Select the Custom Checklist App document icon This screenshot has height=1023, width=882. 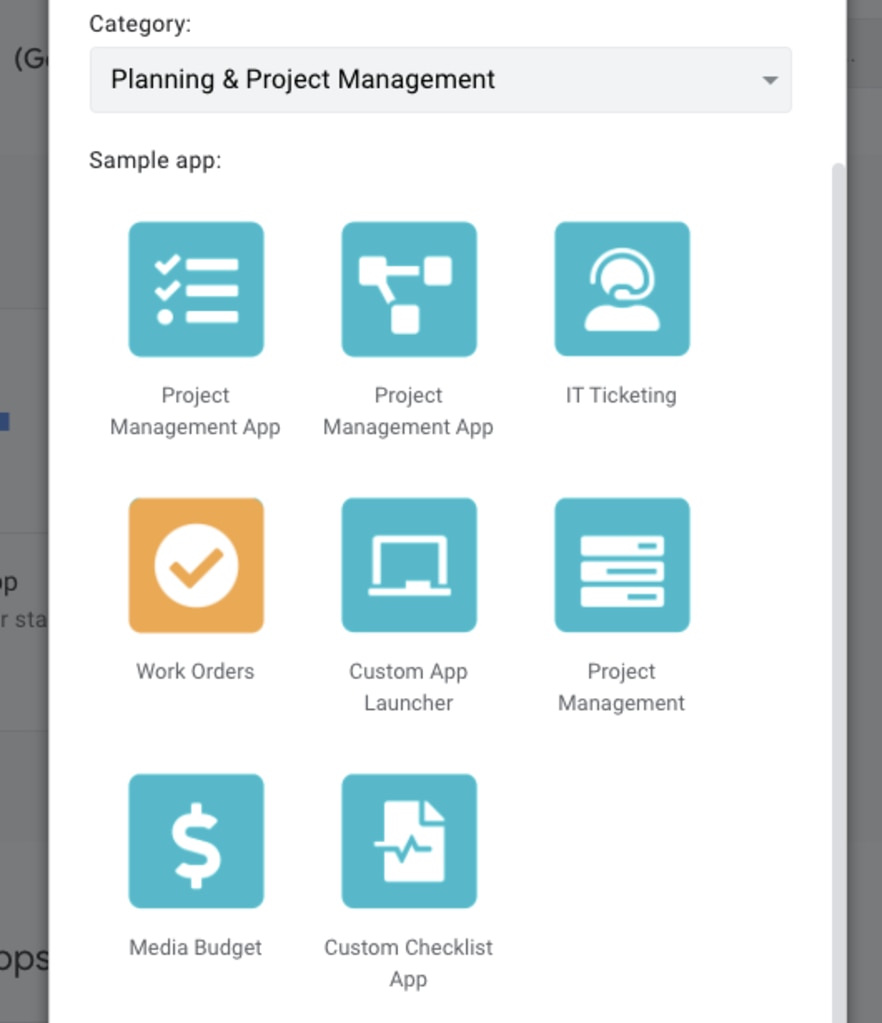[408, 840]
